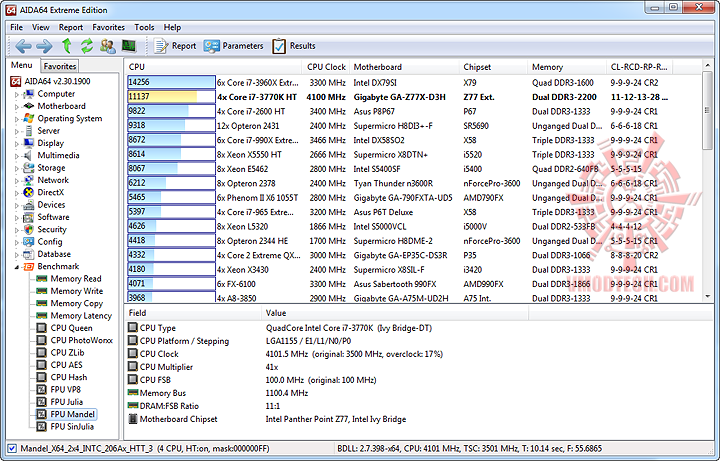Open the Results toolbar button
This screenshot has width=720, height=461.
pos(294,46)
